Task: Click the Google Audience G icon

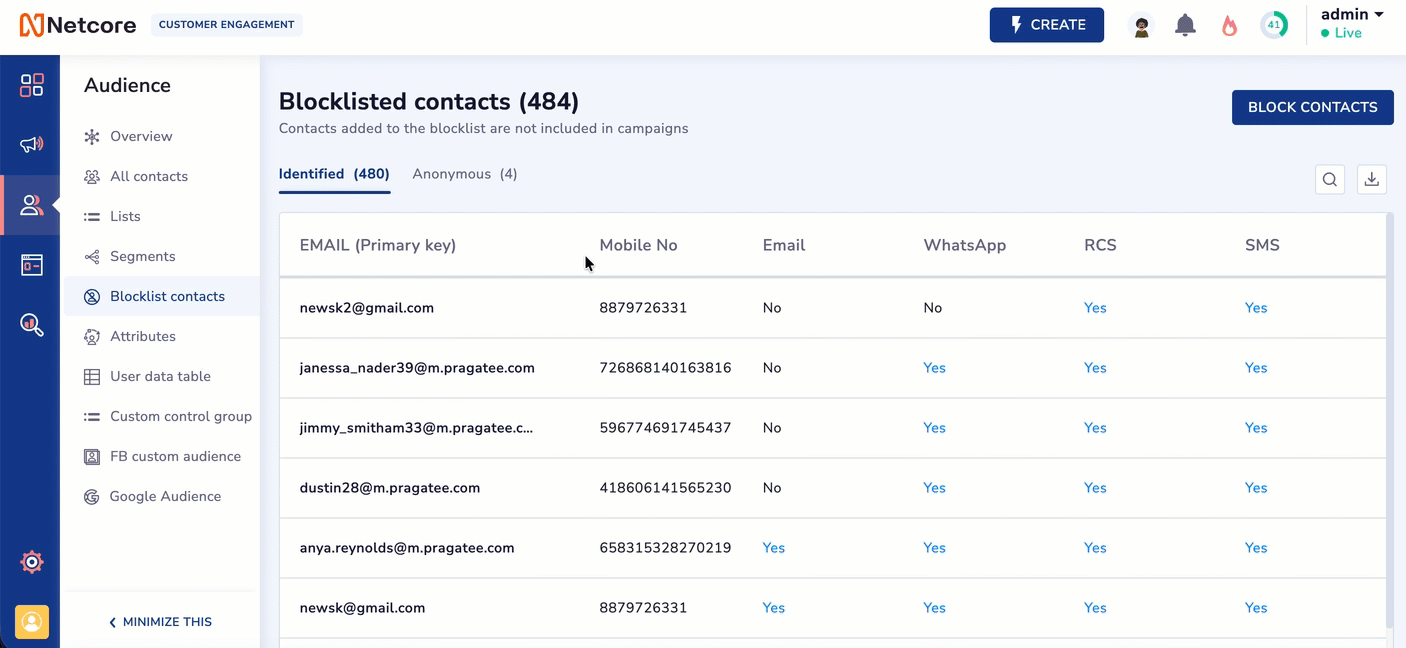Action: coord(92,497)
